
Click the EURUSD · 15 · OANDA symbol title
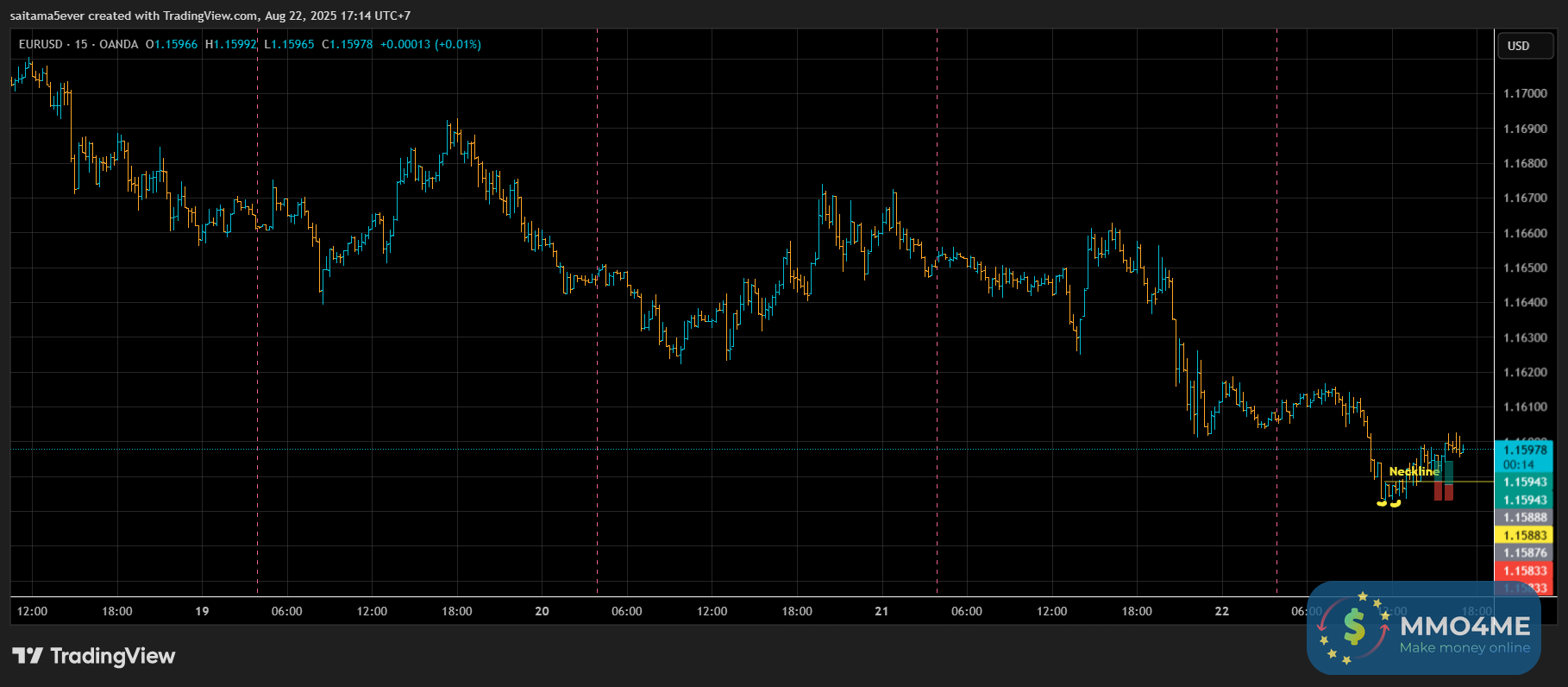[x=78, y=44]
